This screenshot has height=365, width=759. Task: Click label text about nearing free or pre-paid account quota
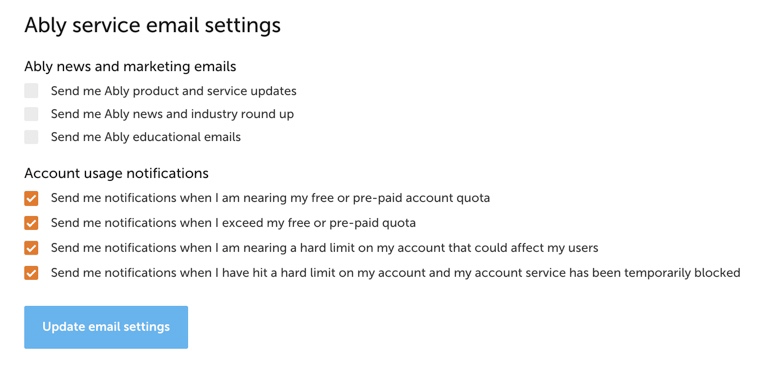click(271, 198)
